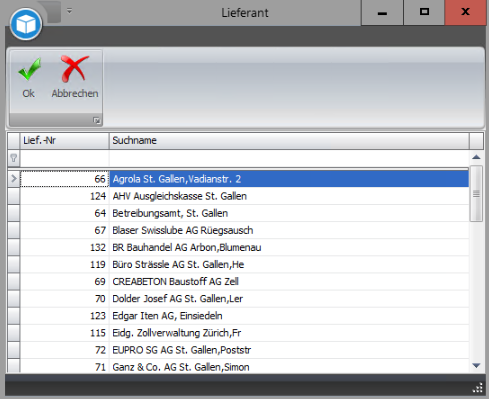489x399 pixels.
Task: Select the row header of Betreibungsamt
Action: (x=14, y=213)
